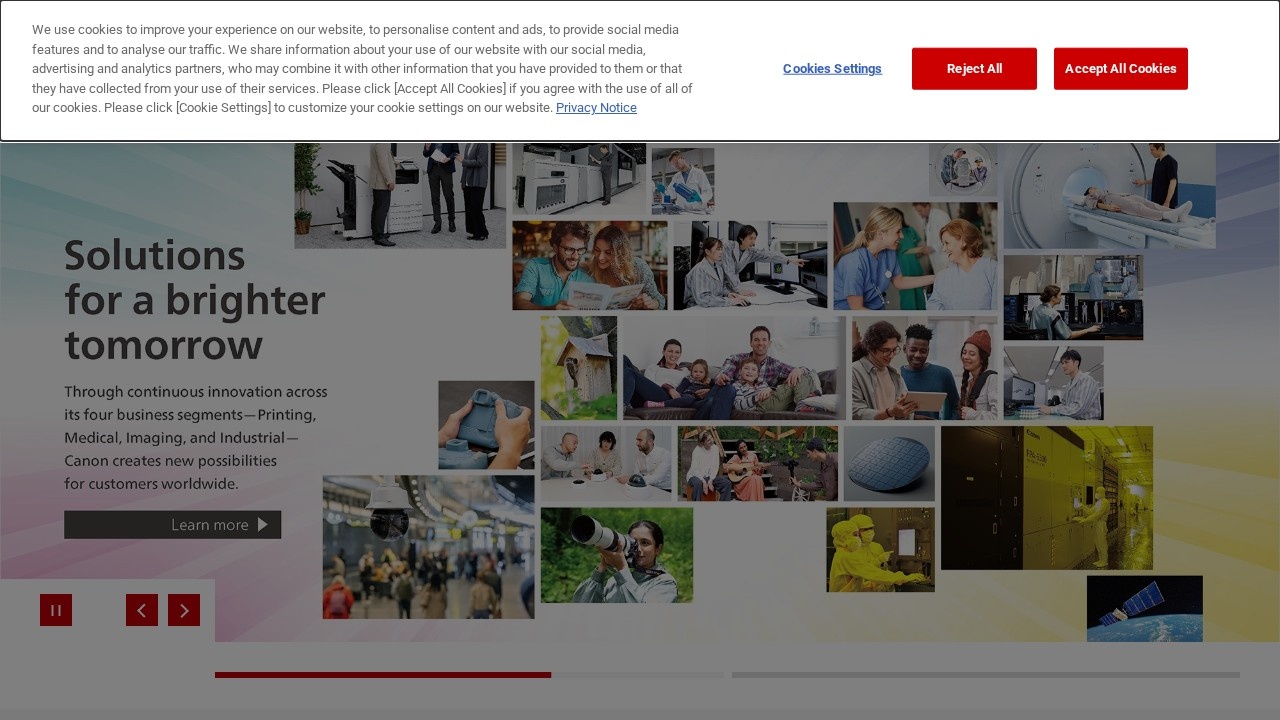Pause the hero slideshow
This screenshot has height=720, width=1280.
pyautogui.click(x=56, y=610)
